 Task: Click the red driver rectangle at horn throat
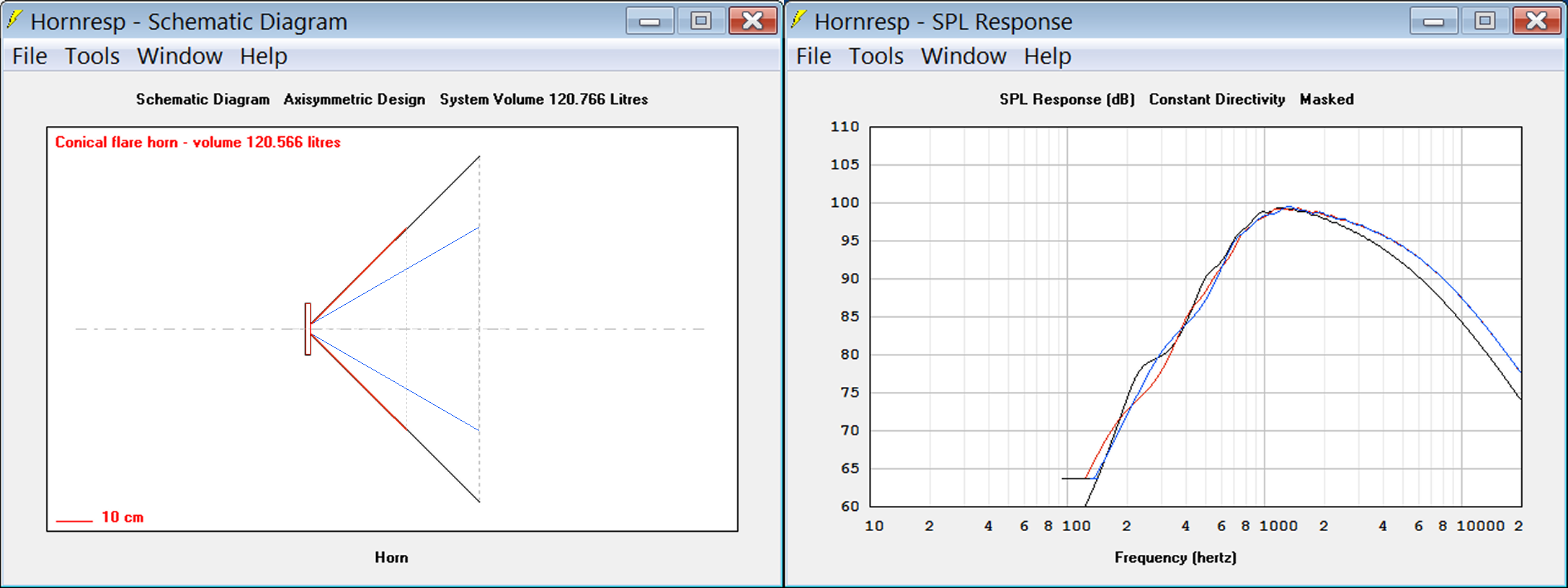point(308,329)
